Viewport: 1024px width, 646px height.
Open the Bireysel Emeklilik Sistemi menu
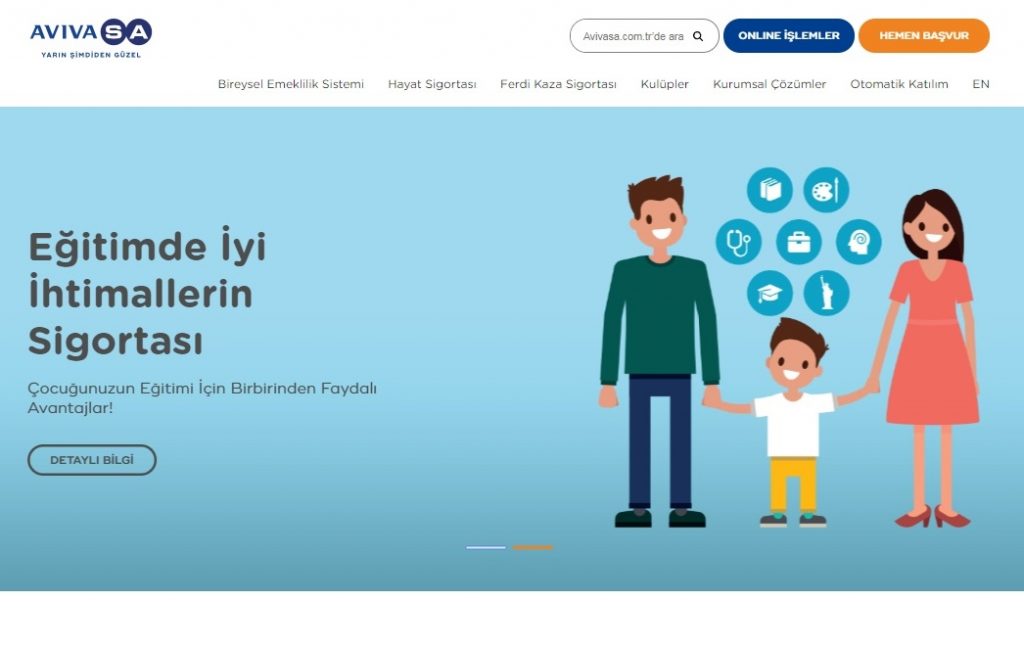point(291,84)
